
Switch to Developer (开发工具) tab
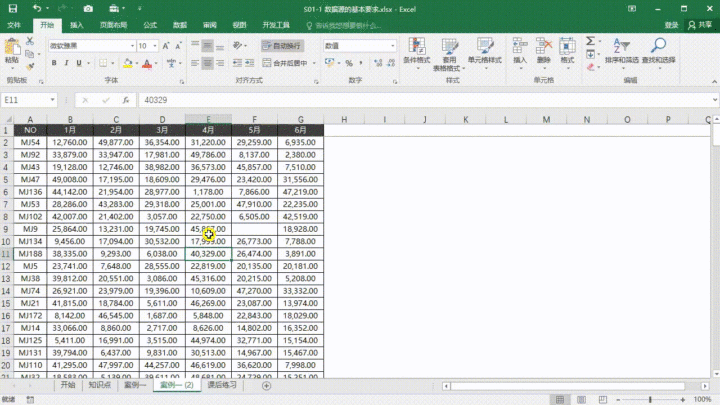click(x=276, y=25)
